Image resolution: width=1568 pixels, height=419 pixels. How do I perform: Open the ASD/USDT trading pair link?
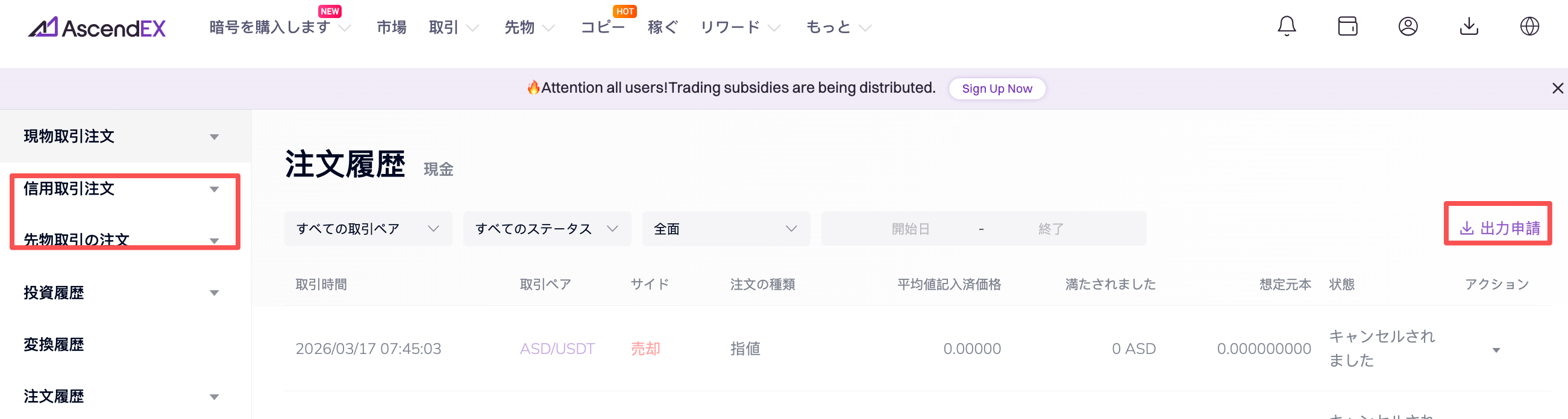(x=557, y=349)
